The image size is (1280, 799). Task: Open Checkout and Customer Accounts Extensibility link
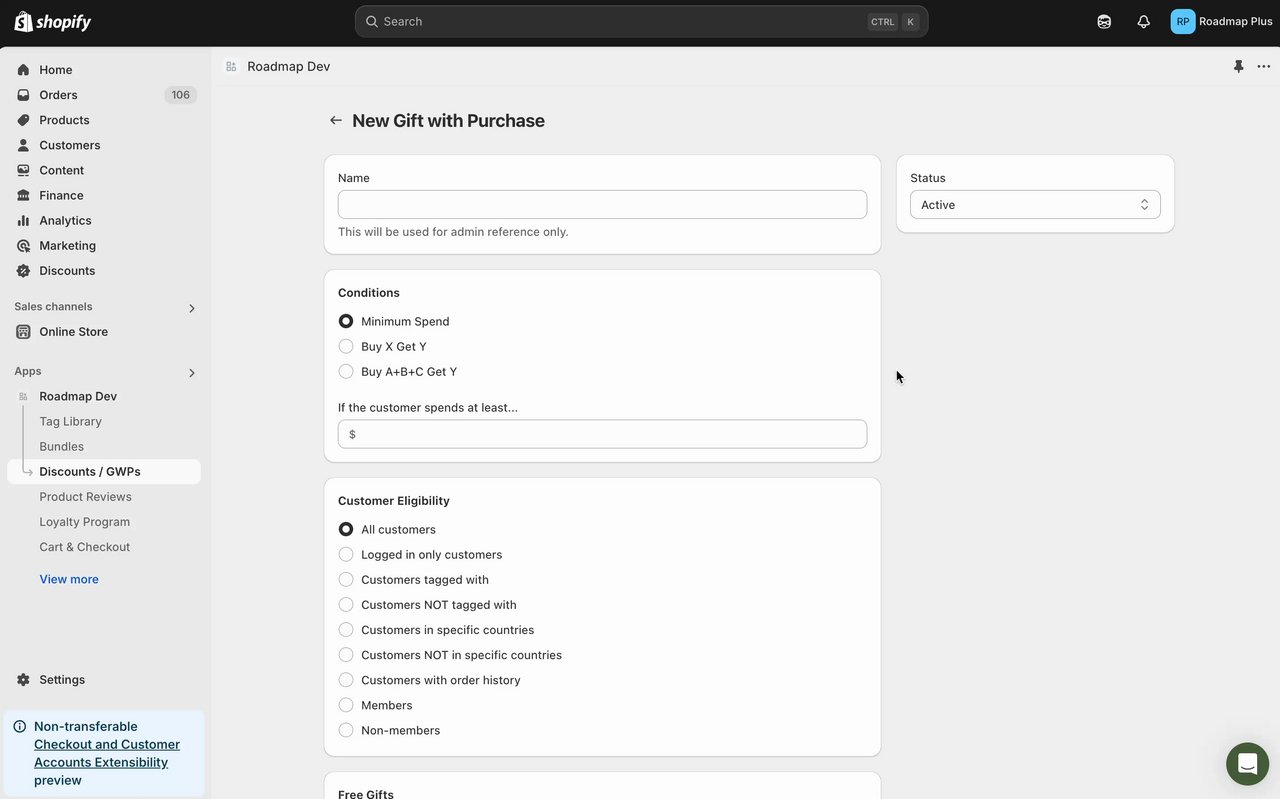tap(106, 753)
